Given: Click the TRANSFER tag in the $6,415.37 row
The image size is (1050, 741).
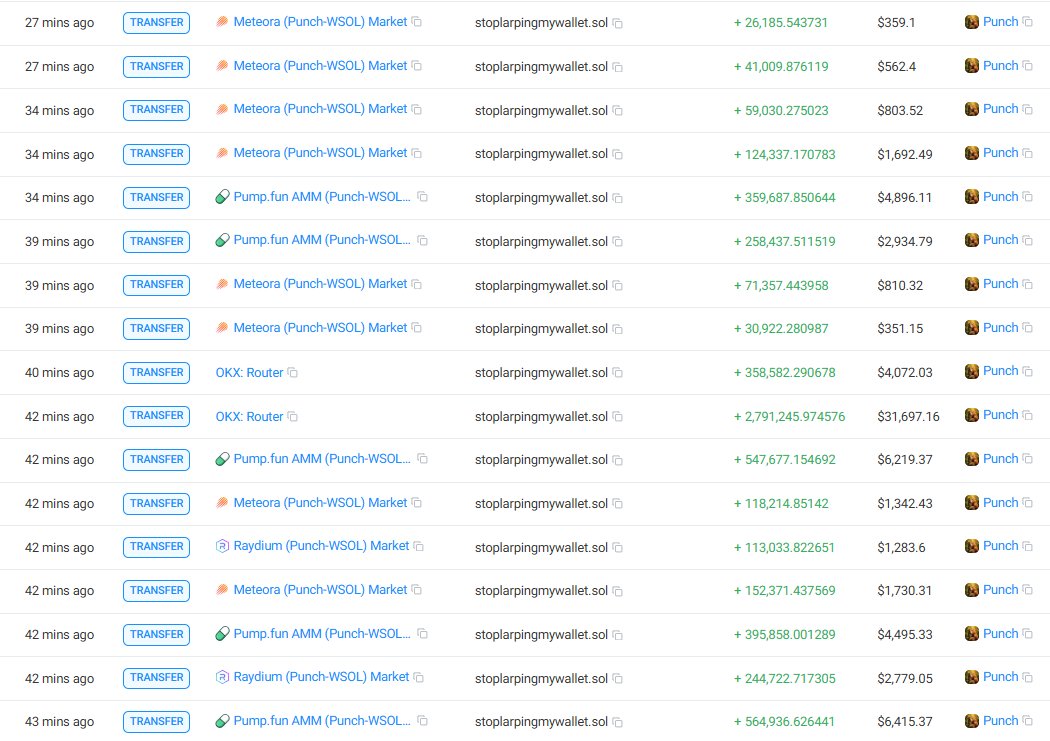Looking at the screenshot, I should (x=157, y=722).
